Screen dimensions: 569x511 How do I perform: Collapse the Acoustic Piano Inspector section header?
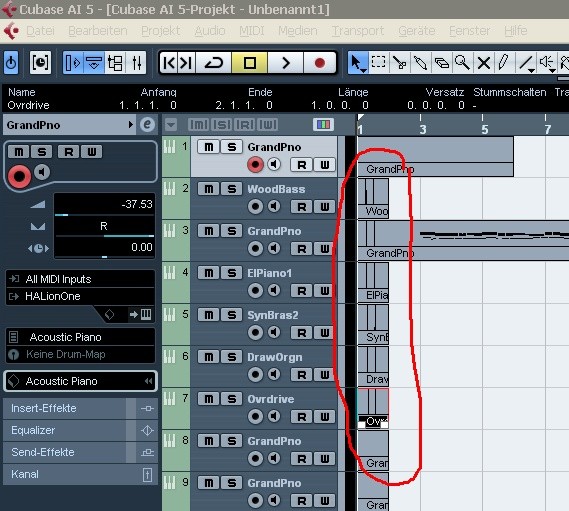(81, 381)
